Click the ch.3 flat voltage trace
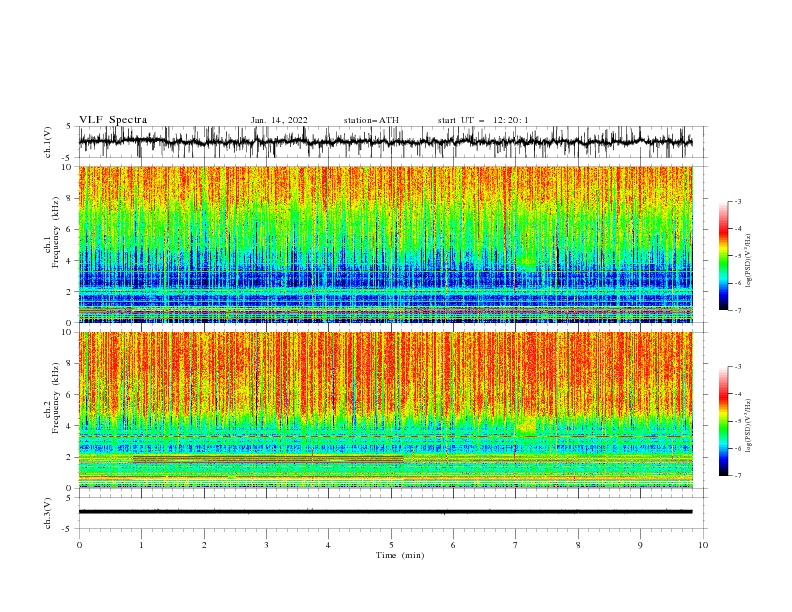Image resolution: width=792 pixels, height=612 pixels. [x=385, y=512]
